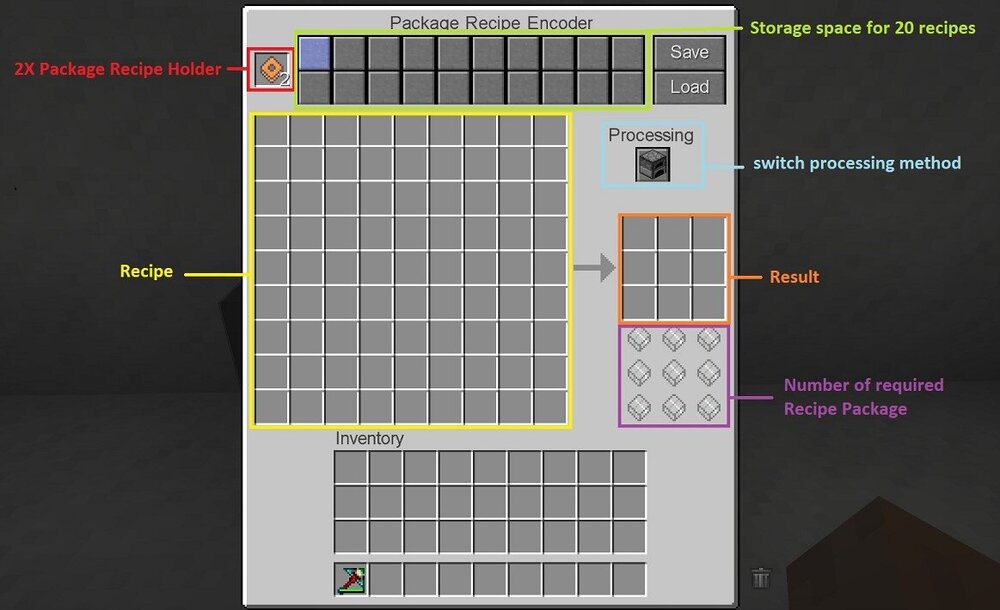Click the last slot in the hotbar row
This screenshot has width=1000, height=610.
[x=629, y=580]
